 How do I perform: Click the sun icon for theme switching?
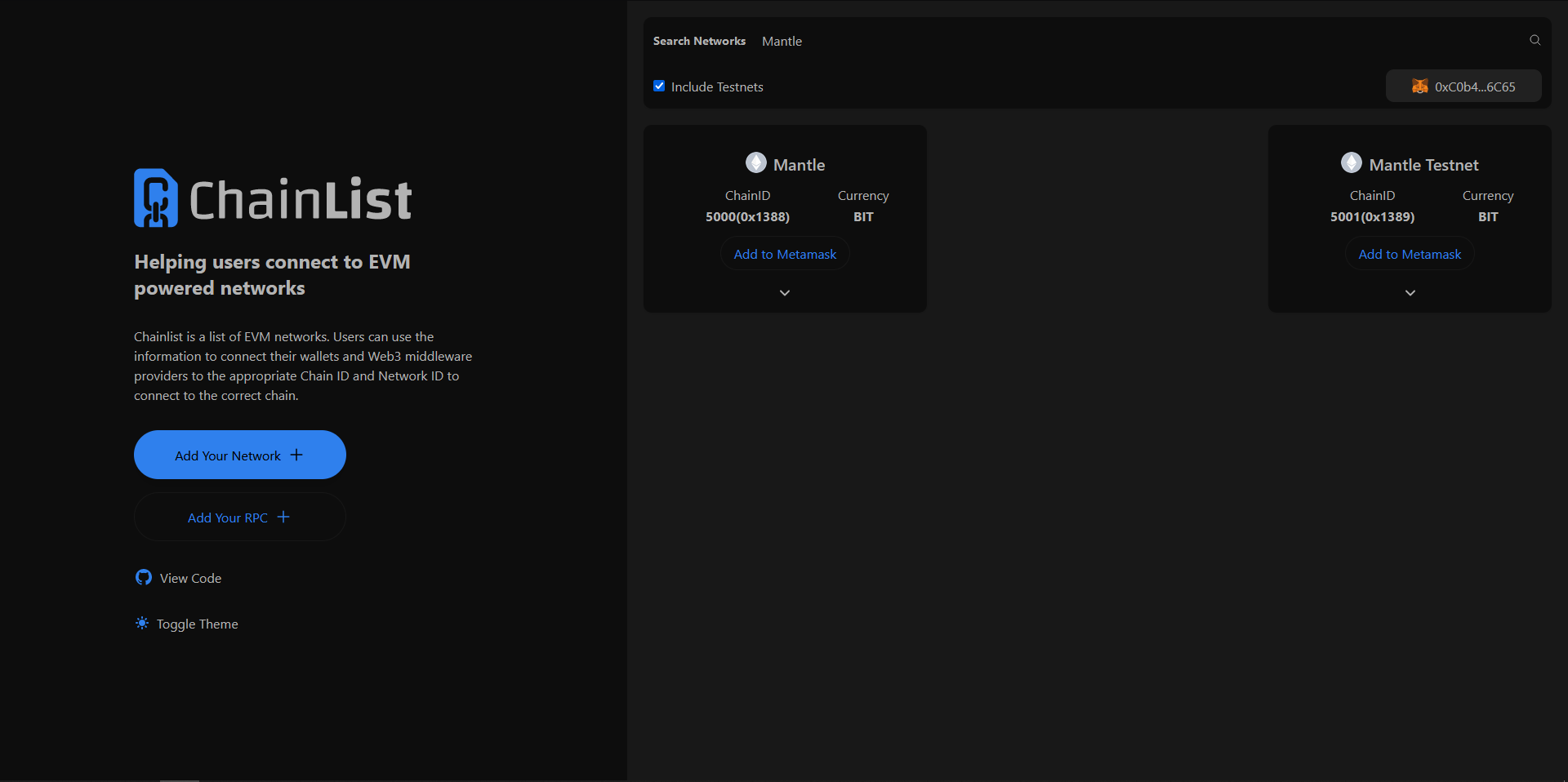click(142, 624)
